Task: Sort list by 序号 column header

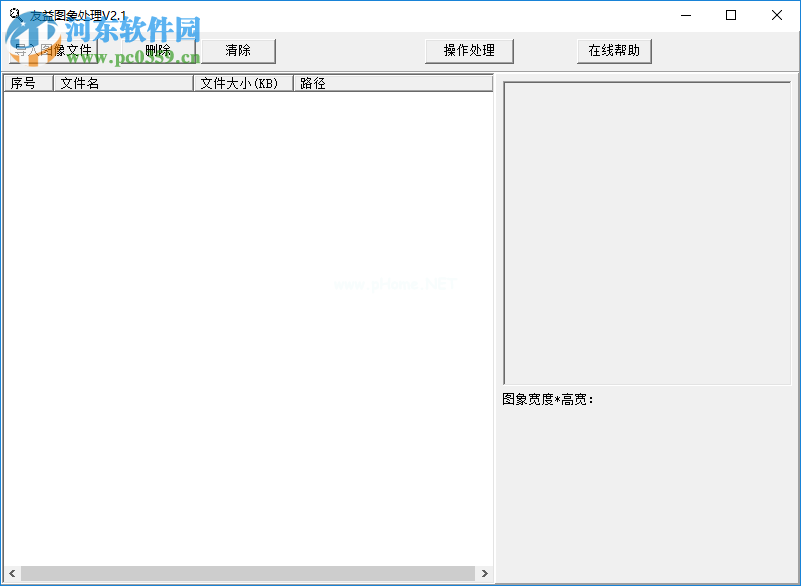Action: pos(28,84)
